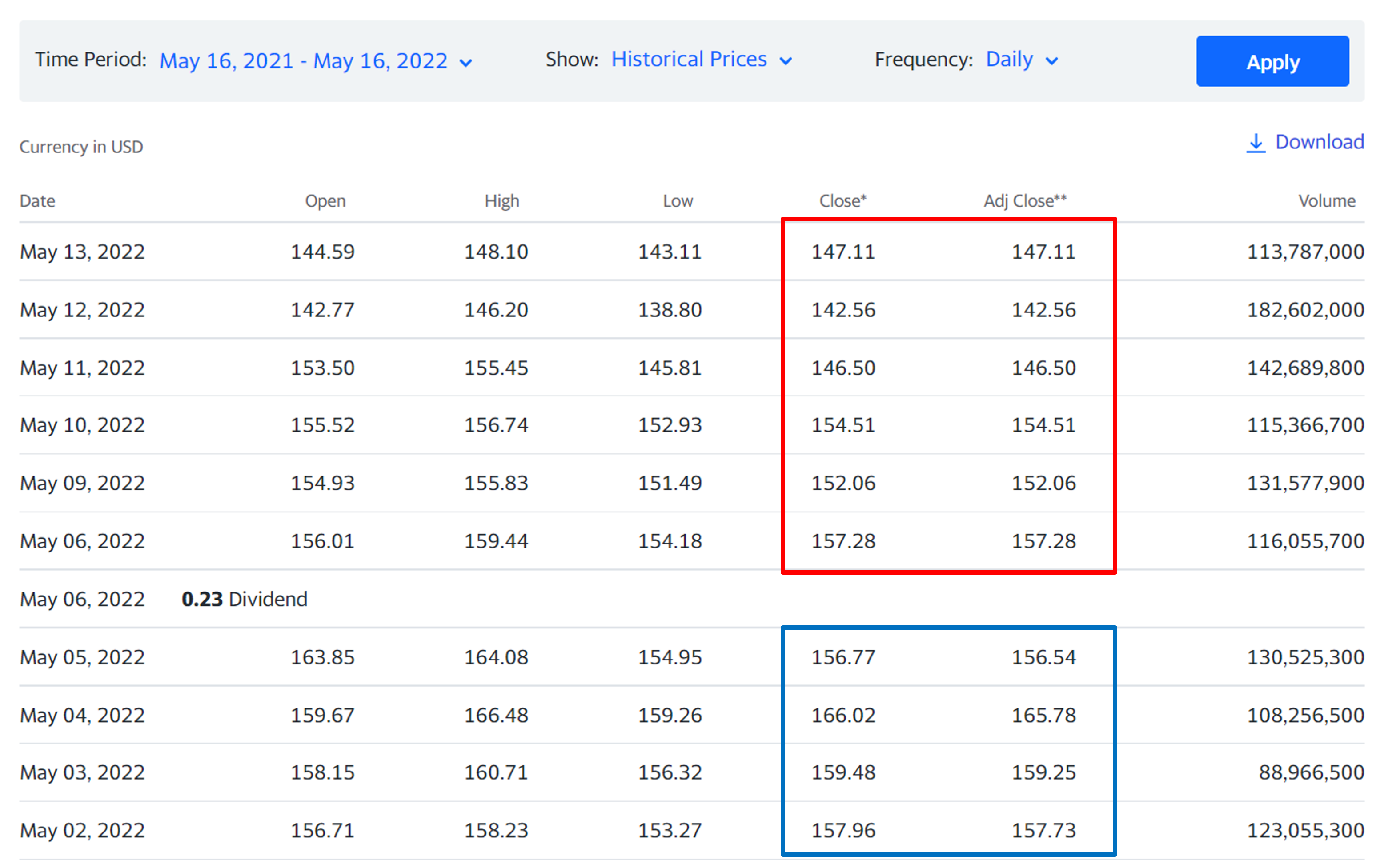Click the Adj Close** column header

[x=1025, y=201]
